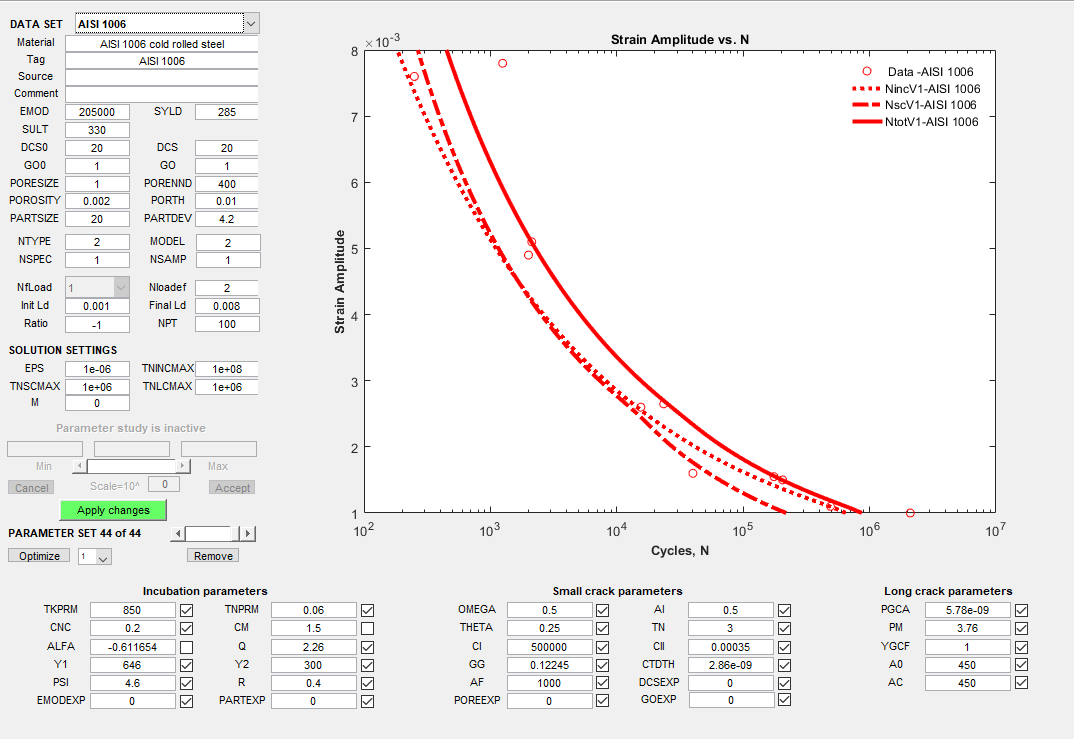Enable the ALFA checkbox
The image size is (1074, 739).
[186, 647]
